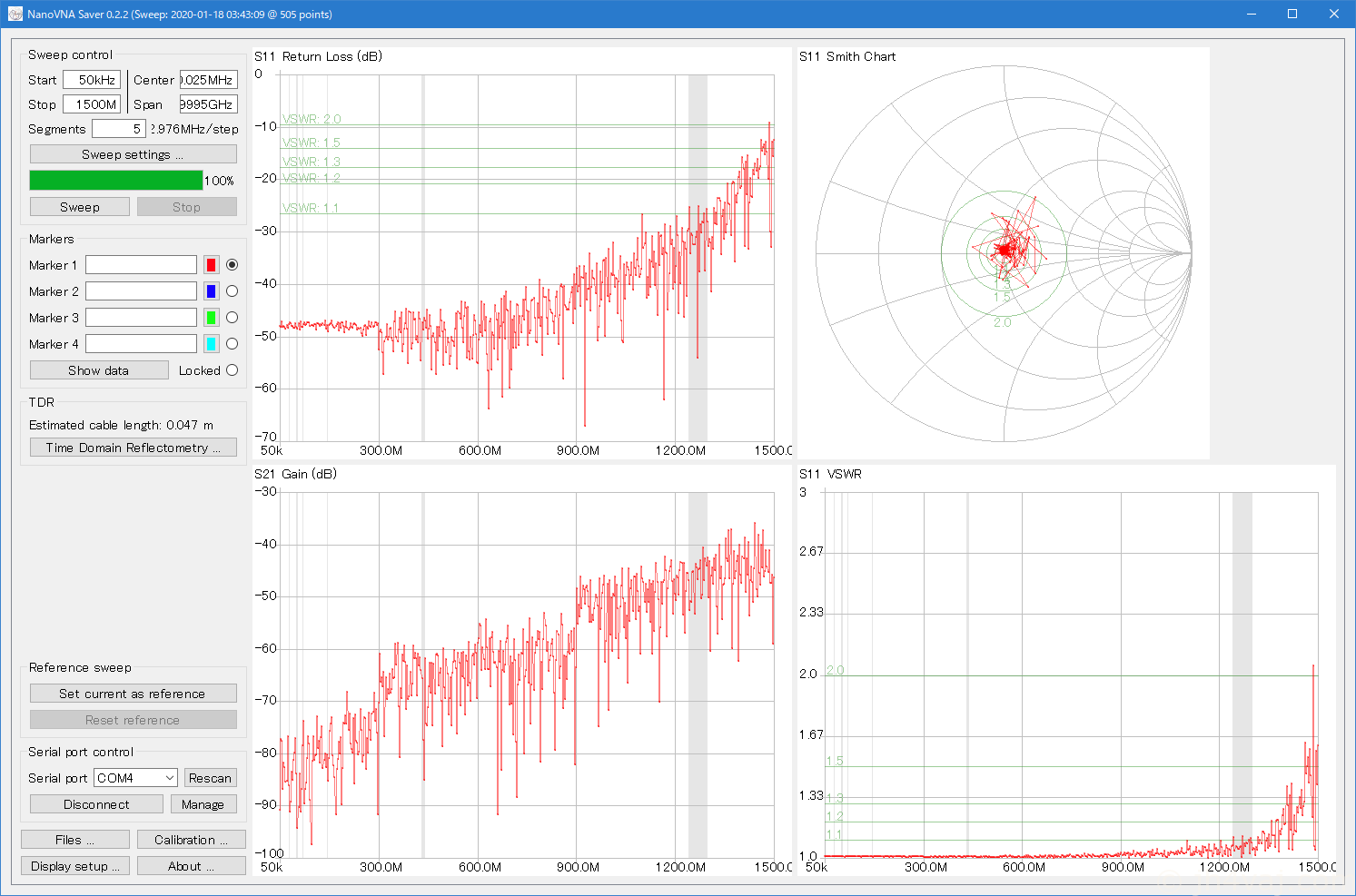This screenshot has height=896, width=1356.
Task: Click the Marker 3 frequency field
Action: pyautogui.click(x=141, y=318)
